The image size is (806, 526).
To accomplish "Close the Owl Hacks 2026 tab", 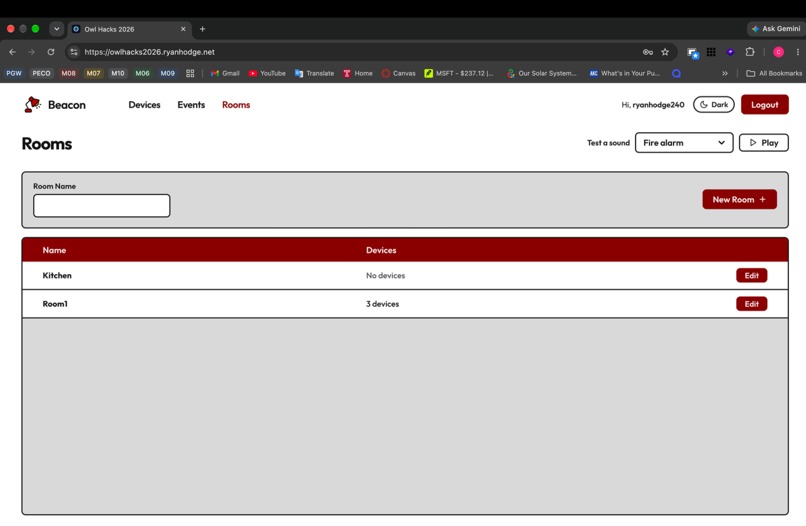I will point(183,29).
